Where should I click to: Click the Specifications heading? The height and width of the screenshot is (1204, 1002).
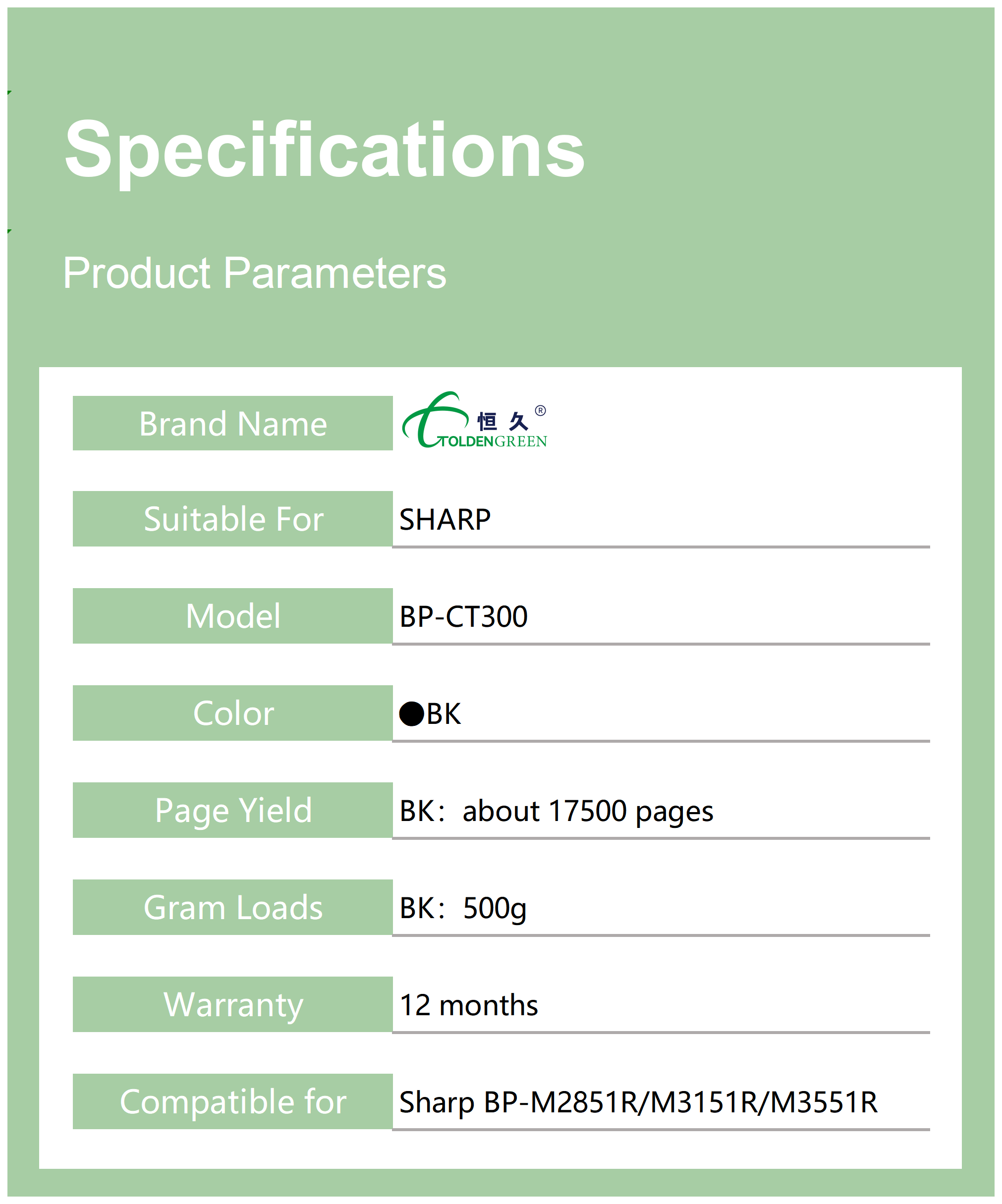pyautogui.click(x=324, y=150)
